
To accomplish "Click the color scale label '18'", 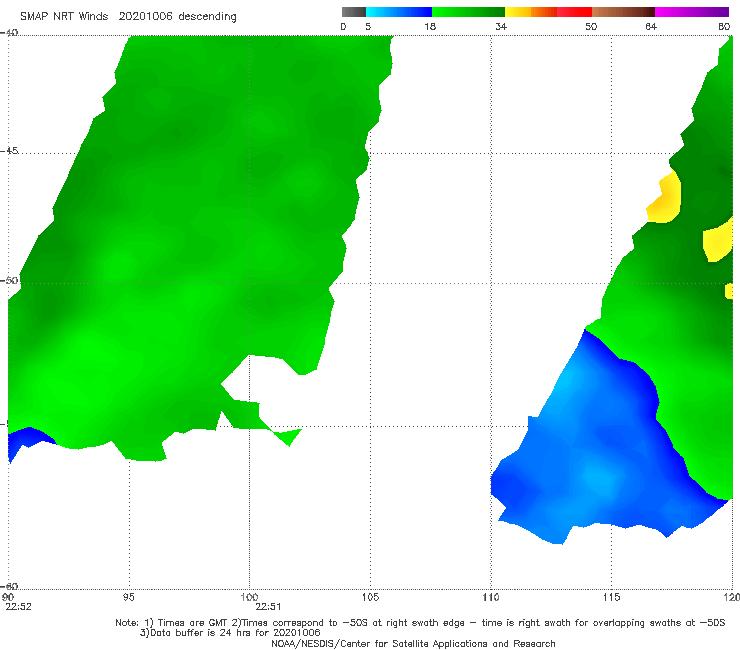I will click(430, 26).
